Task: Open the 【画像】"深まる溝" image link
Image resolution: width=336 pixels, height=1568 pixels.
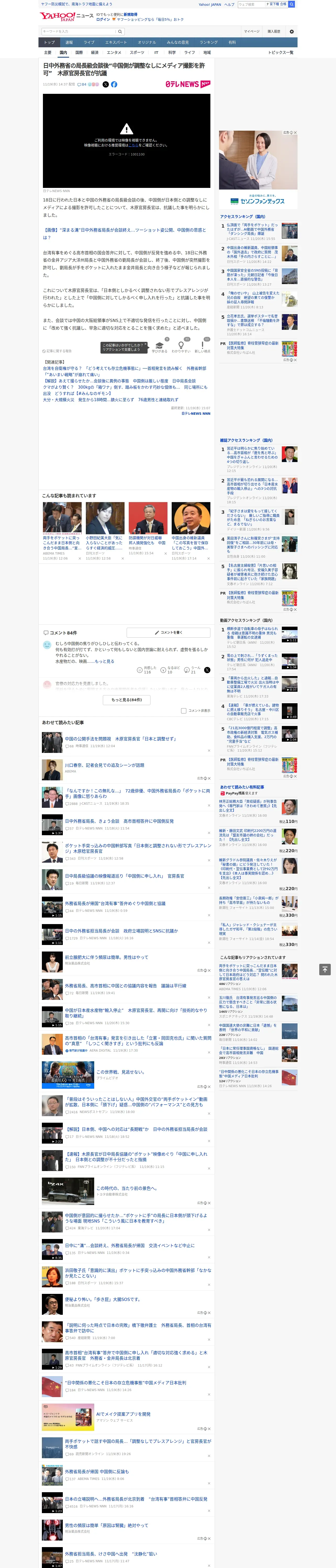Action: (x=124, y=234)
